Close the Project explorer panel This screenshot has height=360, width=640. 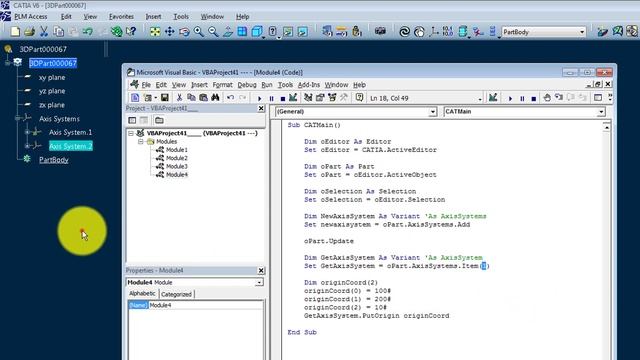pyautogui.click(x=261, y=108)
